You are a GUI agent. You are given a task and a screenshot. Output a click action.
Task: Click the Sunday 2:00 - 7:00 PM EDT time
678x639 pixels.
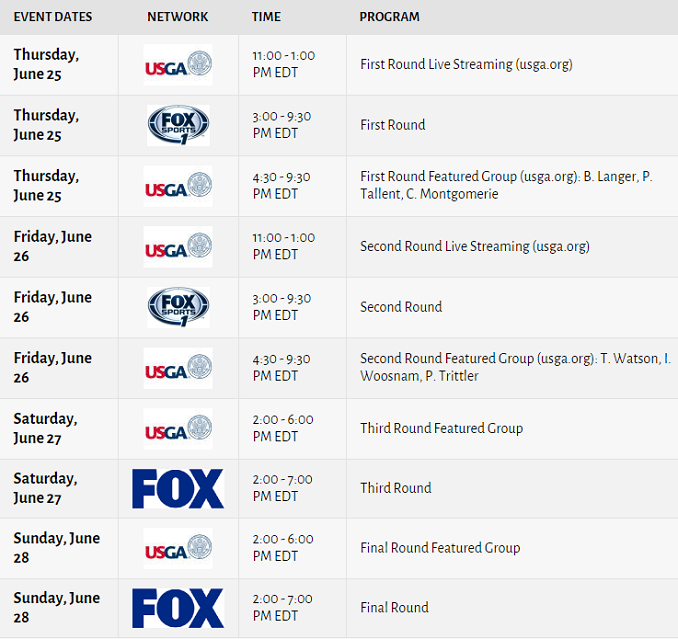pos(283,607)
